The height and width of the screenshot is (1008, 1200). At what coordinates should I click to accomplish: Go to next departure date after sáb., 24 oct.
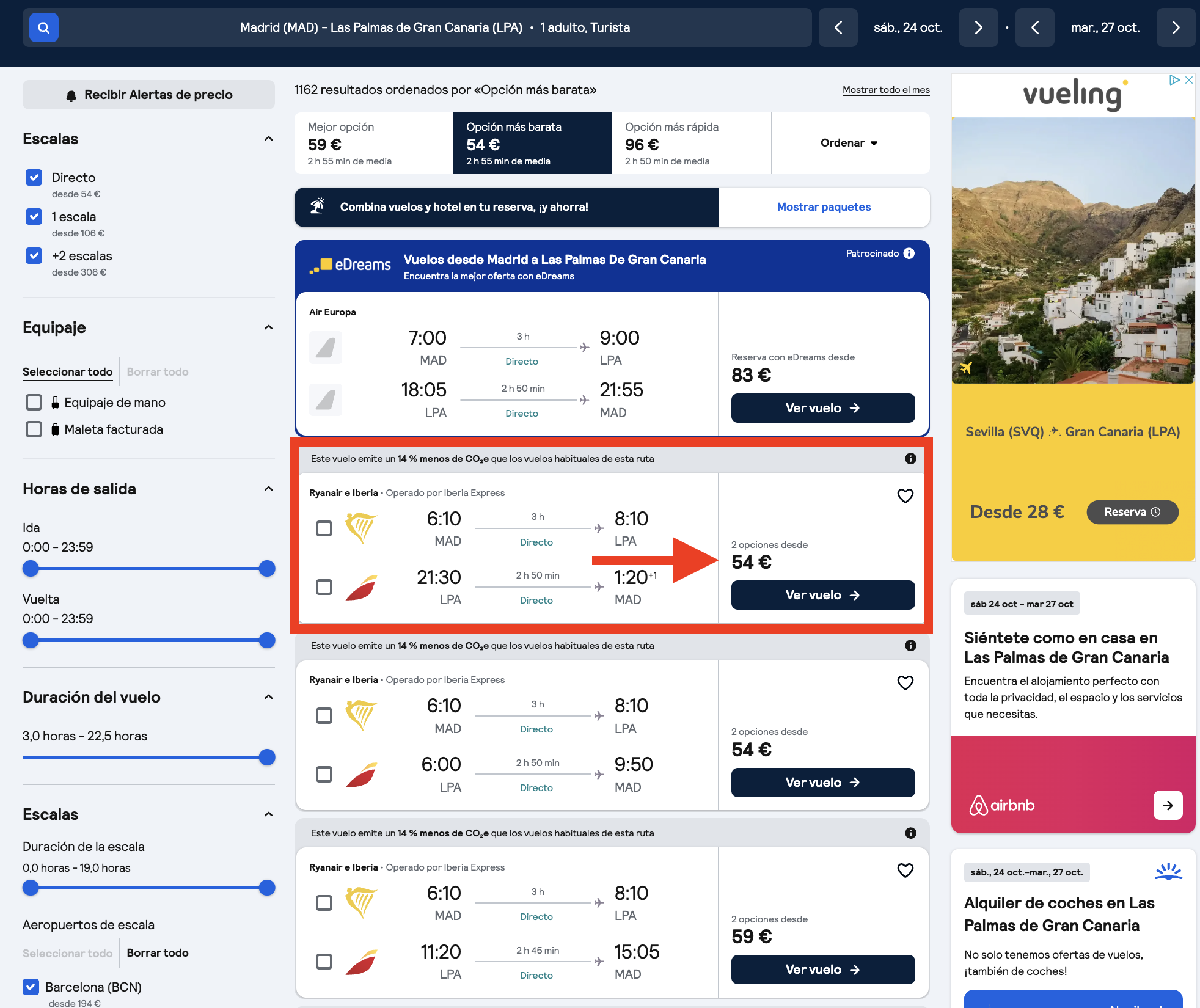978,27
